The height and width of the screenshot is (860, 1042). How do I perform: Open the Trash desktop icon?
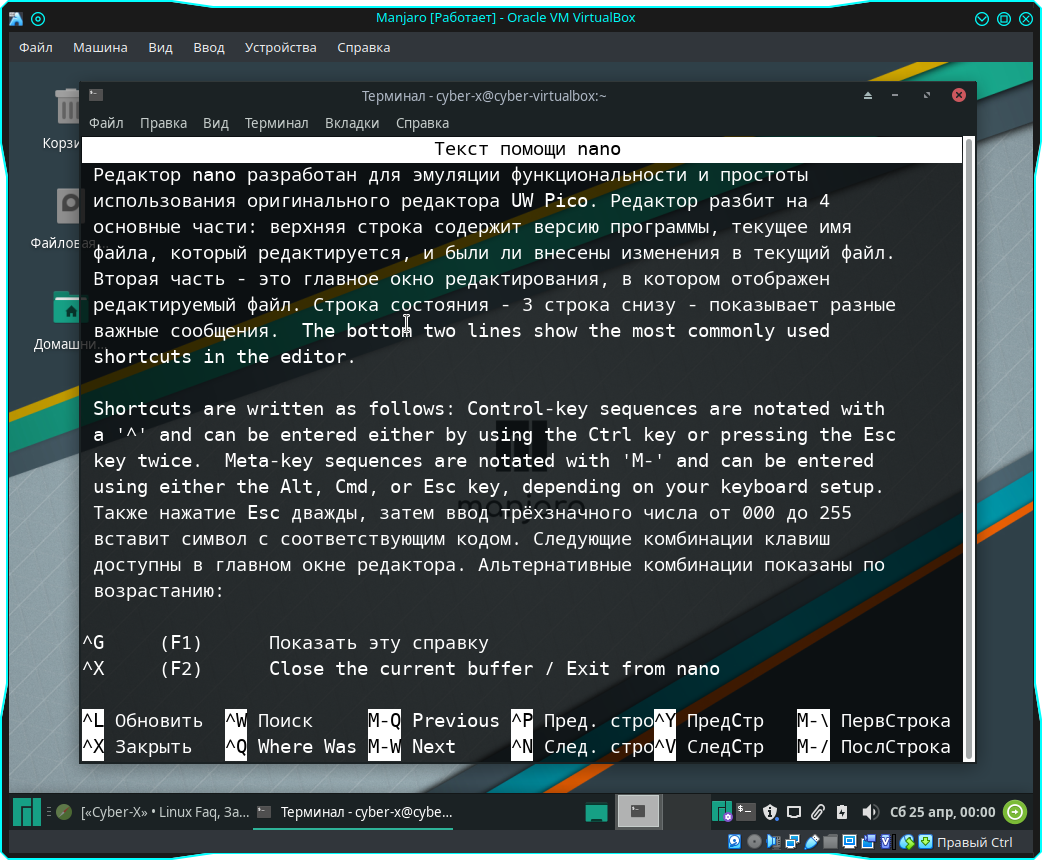pos(67,106)
